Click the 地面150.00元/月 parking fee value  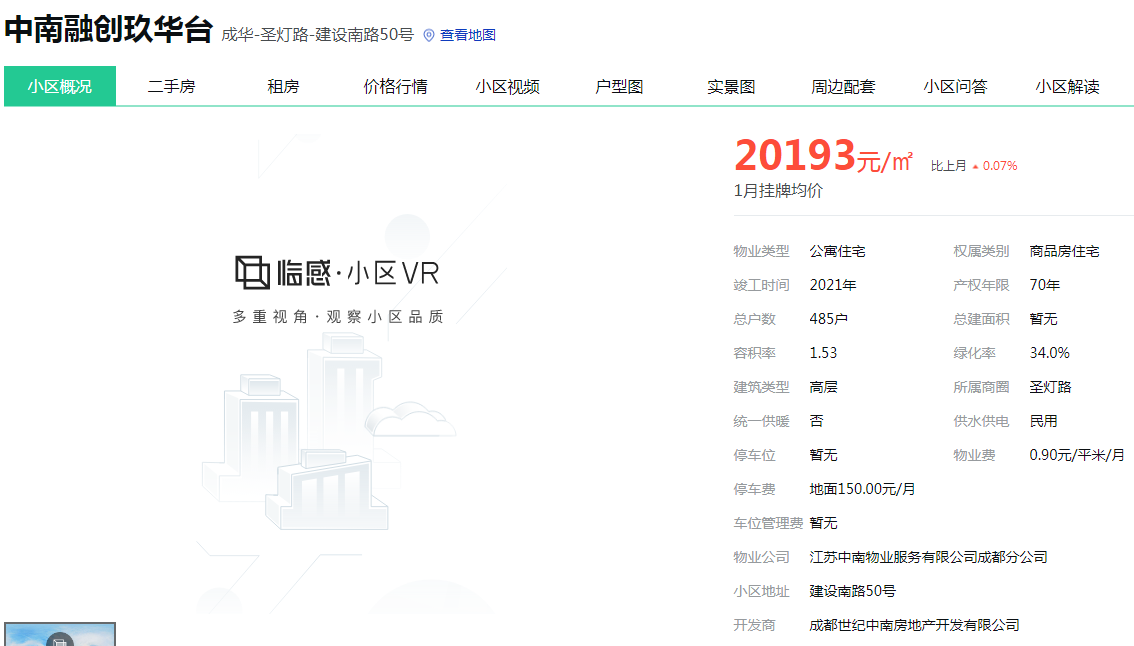(x=862, y=489)
